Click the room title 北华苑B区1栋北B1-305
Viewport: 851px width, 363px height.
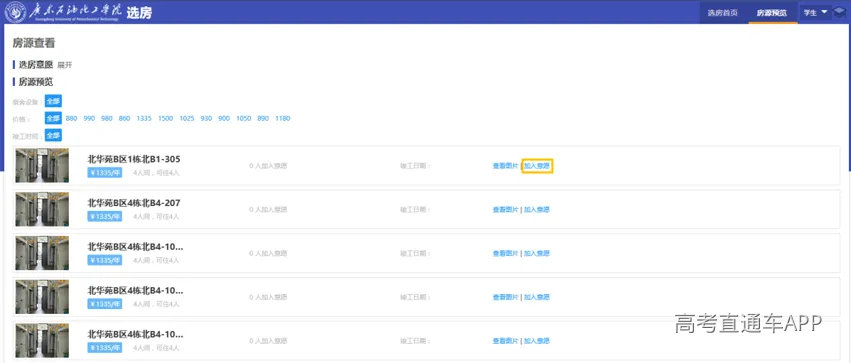pyautogui.click(x=134, y=159)
